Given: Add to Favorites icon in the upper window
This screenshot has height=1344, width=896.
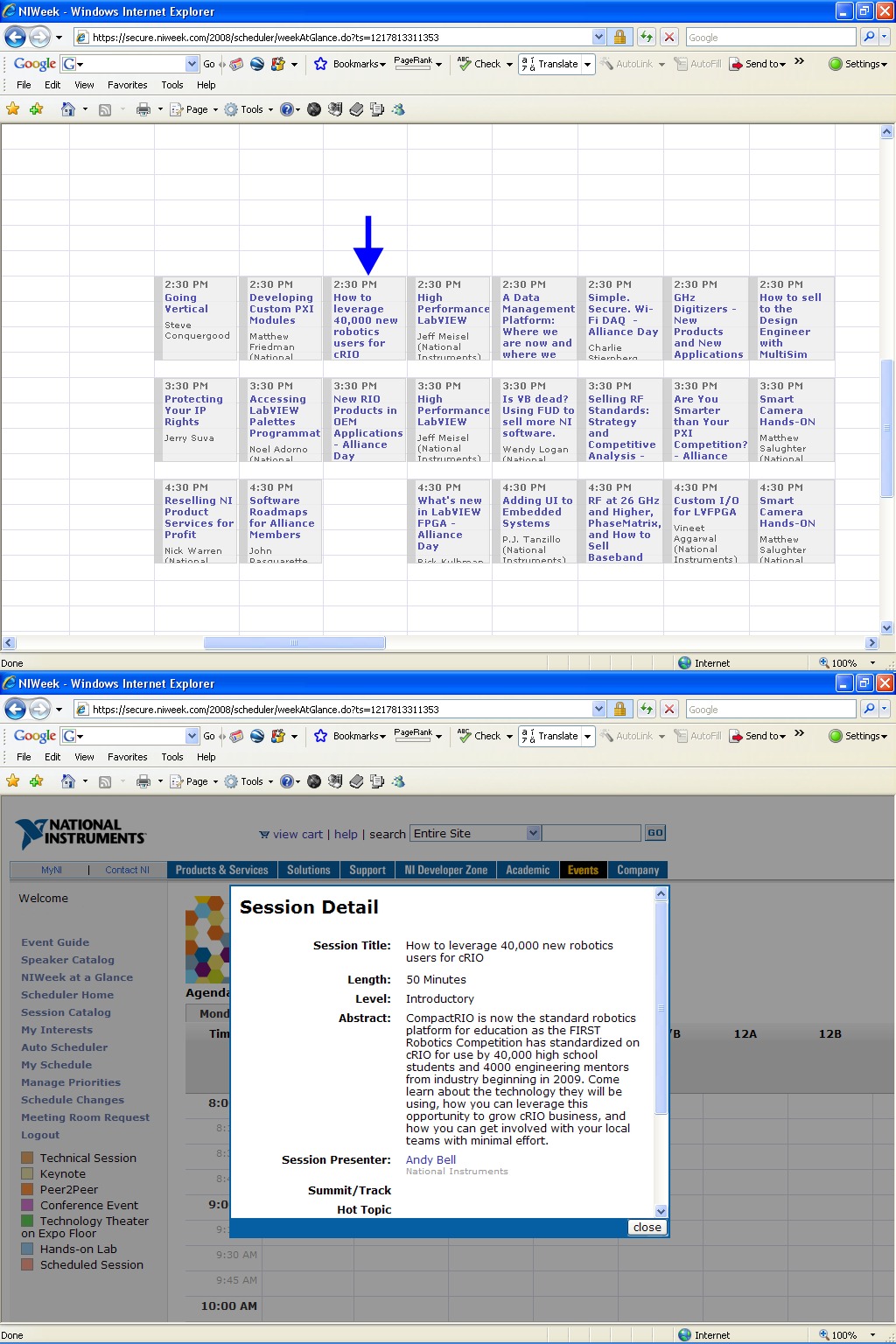Looking at the screenshot, I should click(36, 109).
